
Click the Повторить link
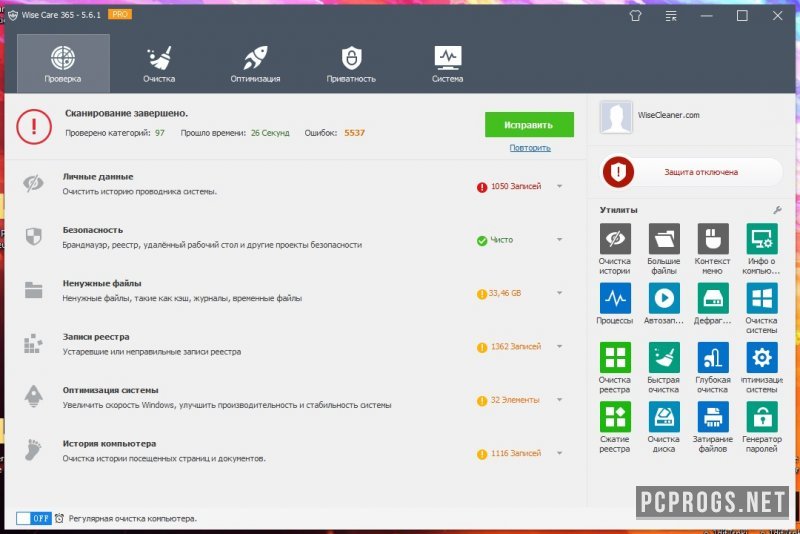tap(530, 148)
